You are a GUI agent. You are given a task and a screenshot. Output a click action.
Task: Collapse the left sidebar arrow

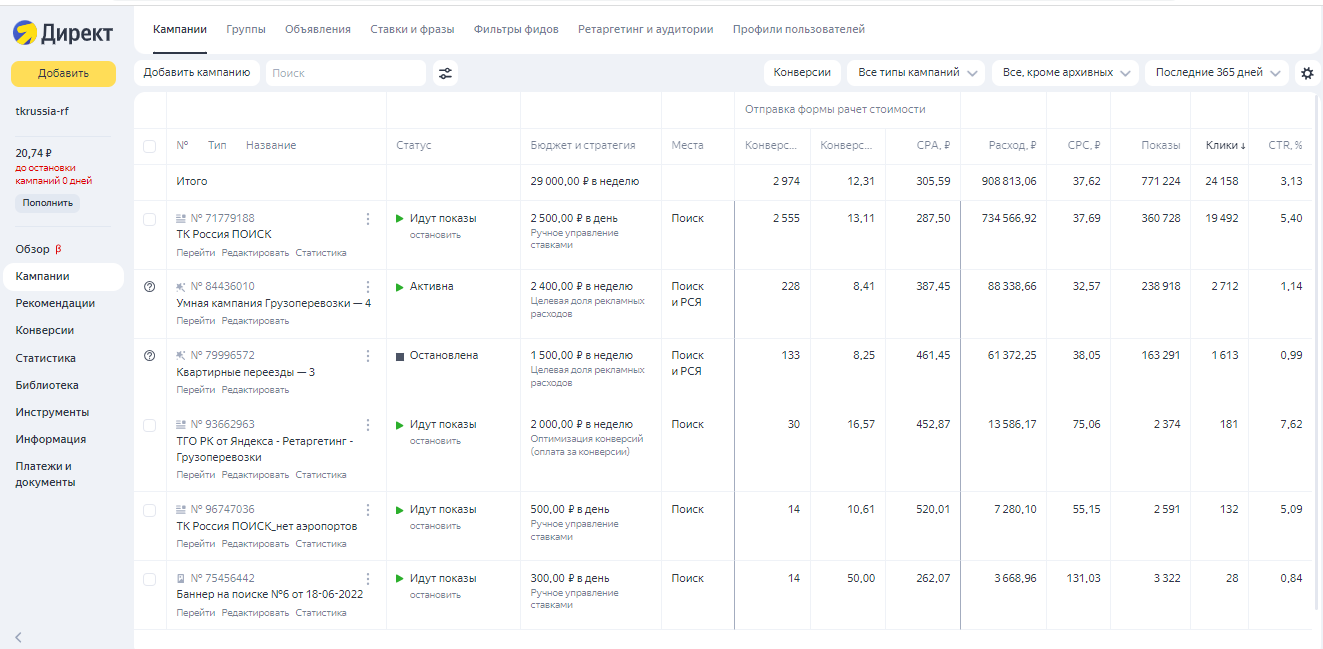point(18,637)
